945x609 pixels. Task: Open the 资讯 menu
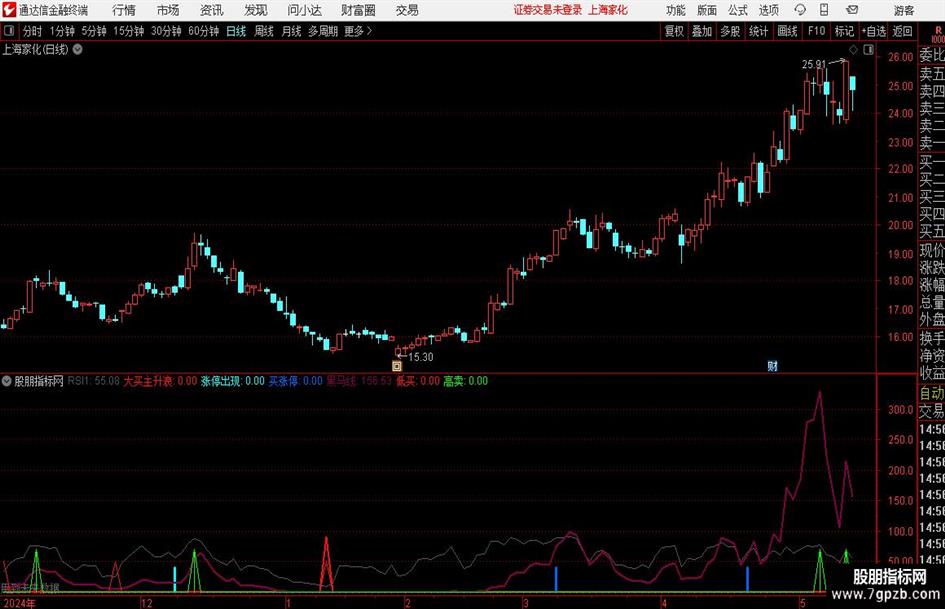tap(212, 10)
